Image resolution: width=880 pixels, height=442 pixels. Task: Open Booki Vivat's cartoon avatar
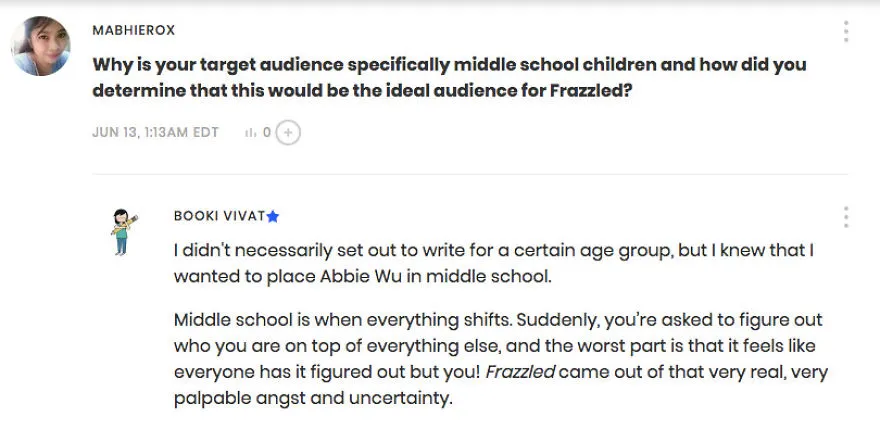pyautogui.click(x=123, y=232)
